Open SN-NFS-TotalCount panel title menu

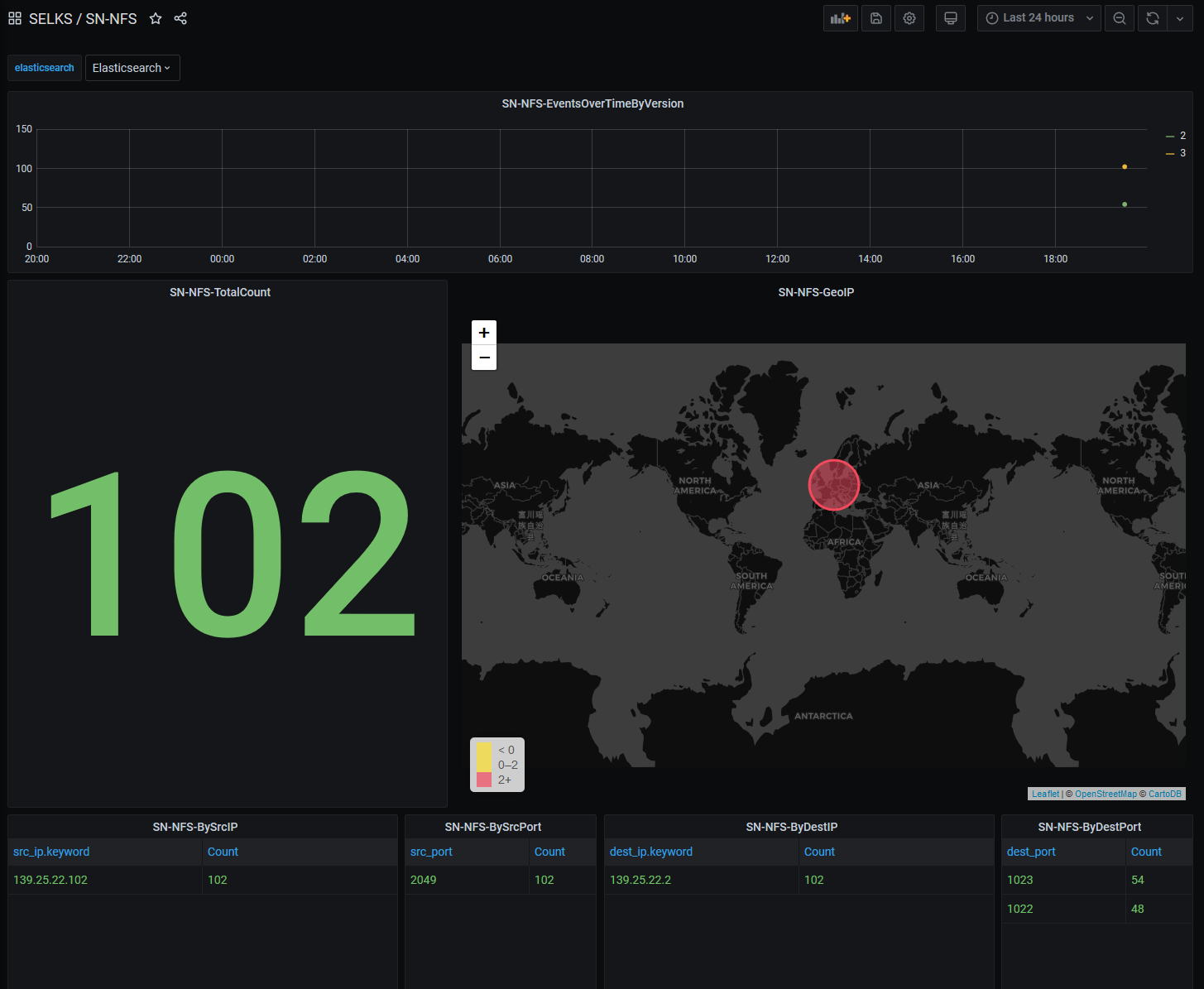[220, 292]
